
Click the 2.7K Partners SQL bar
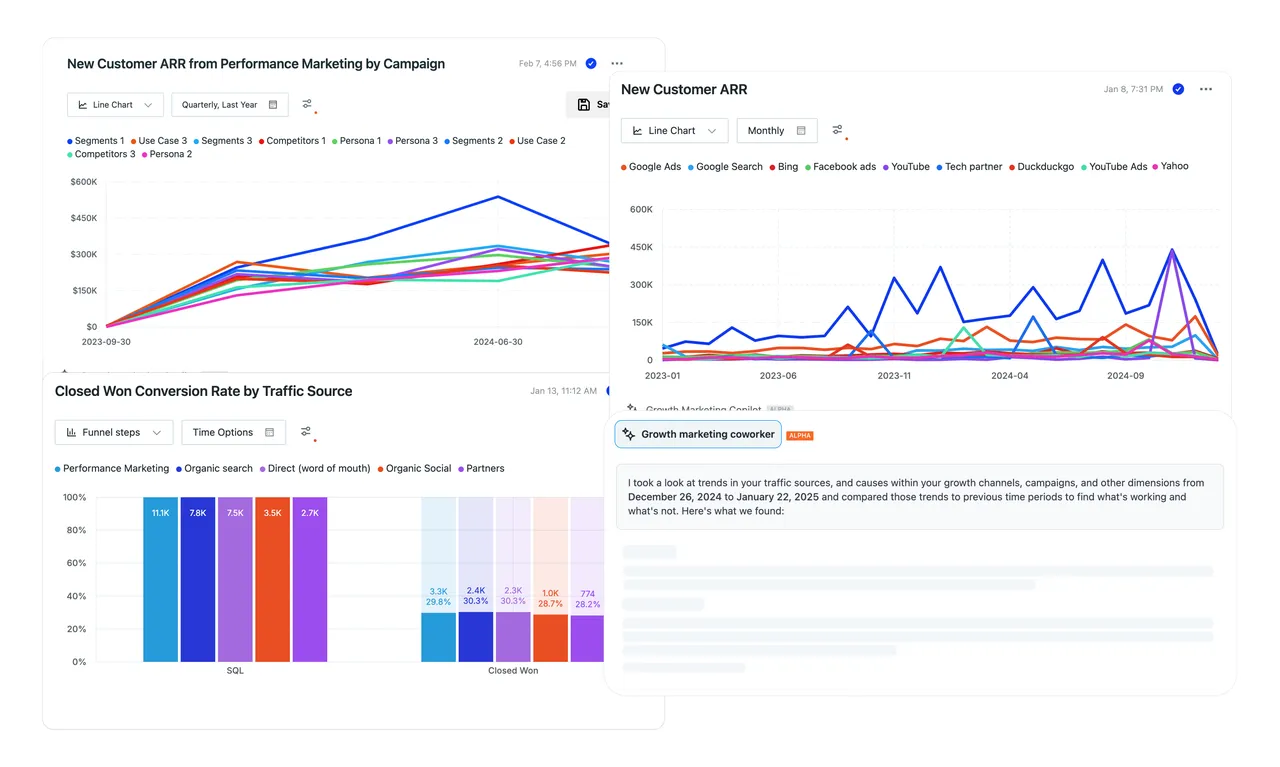[x=310, y=579]
